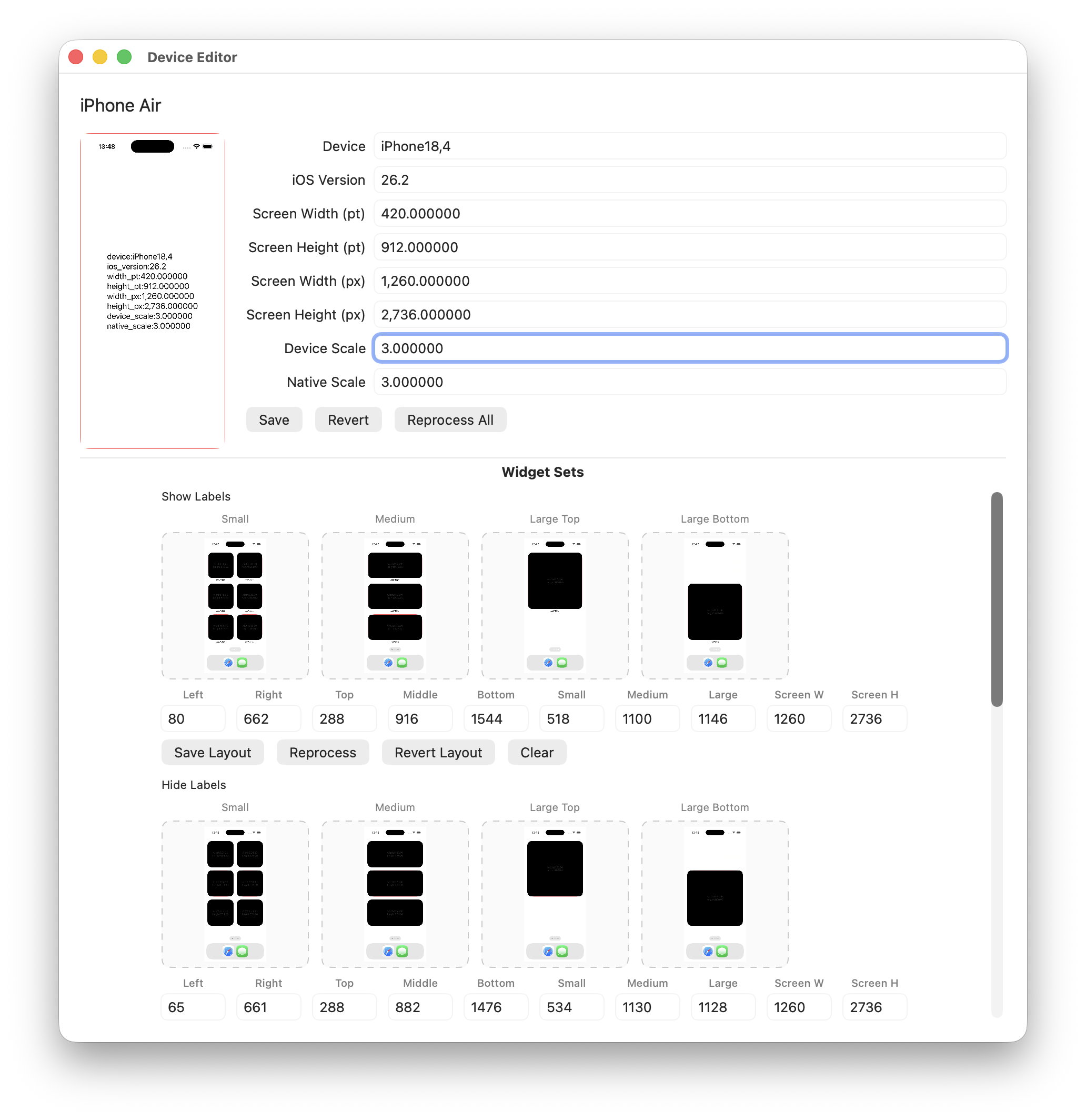Click Reprocess All
This screenshot has height=1120, width=1086.
[x=450, y=420]
